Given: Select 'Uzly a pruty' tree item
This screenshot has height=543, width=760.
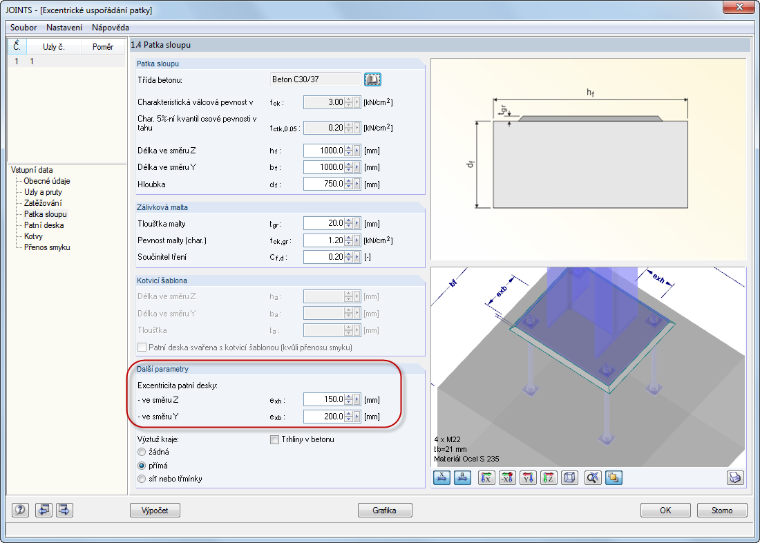Looking at the screenshot, I should [43, 192].
